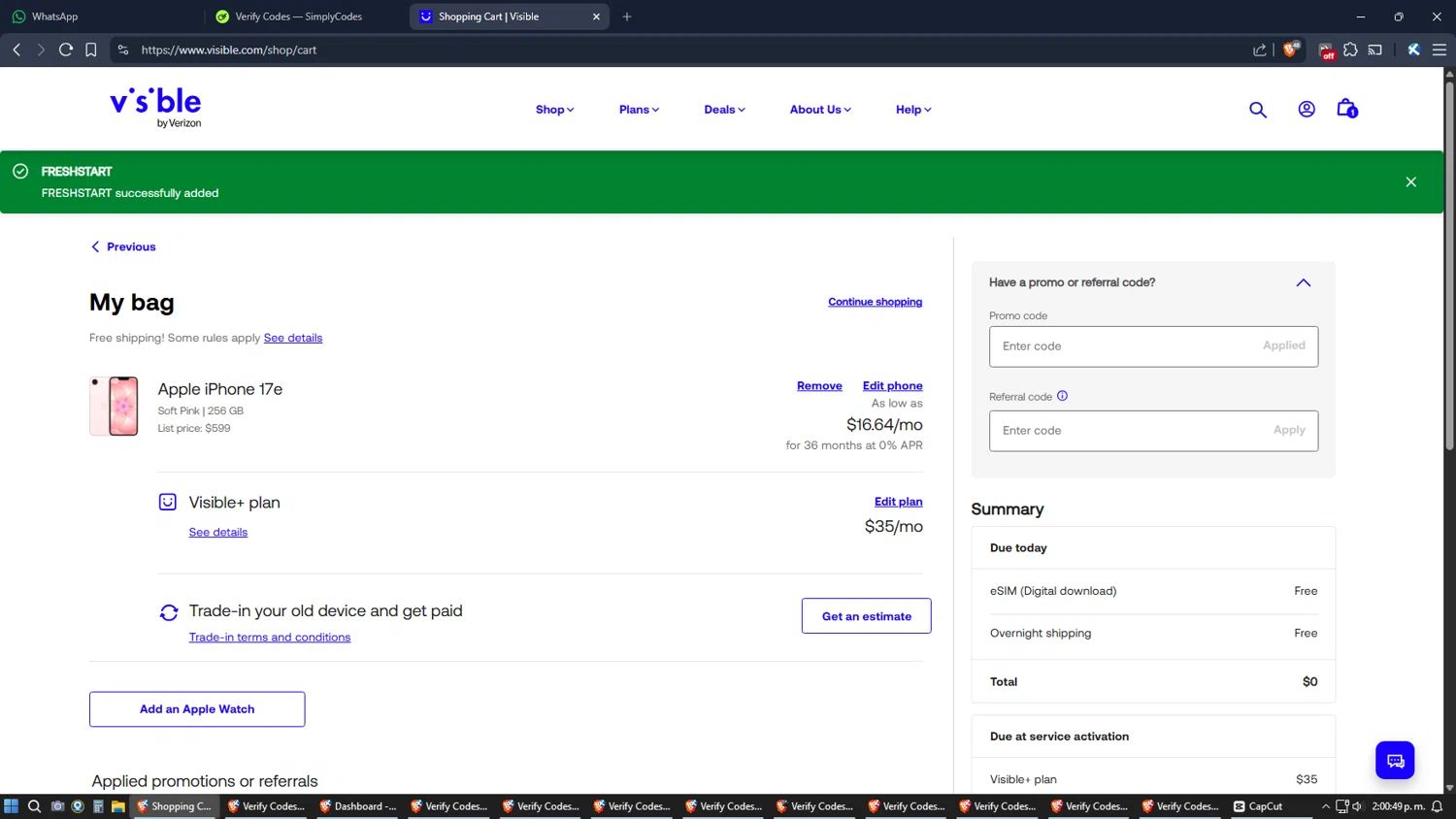The height and width of the screenshot is (819, 1456).
Task: Open a new browser tab
Action: click(627, 16)
